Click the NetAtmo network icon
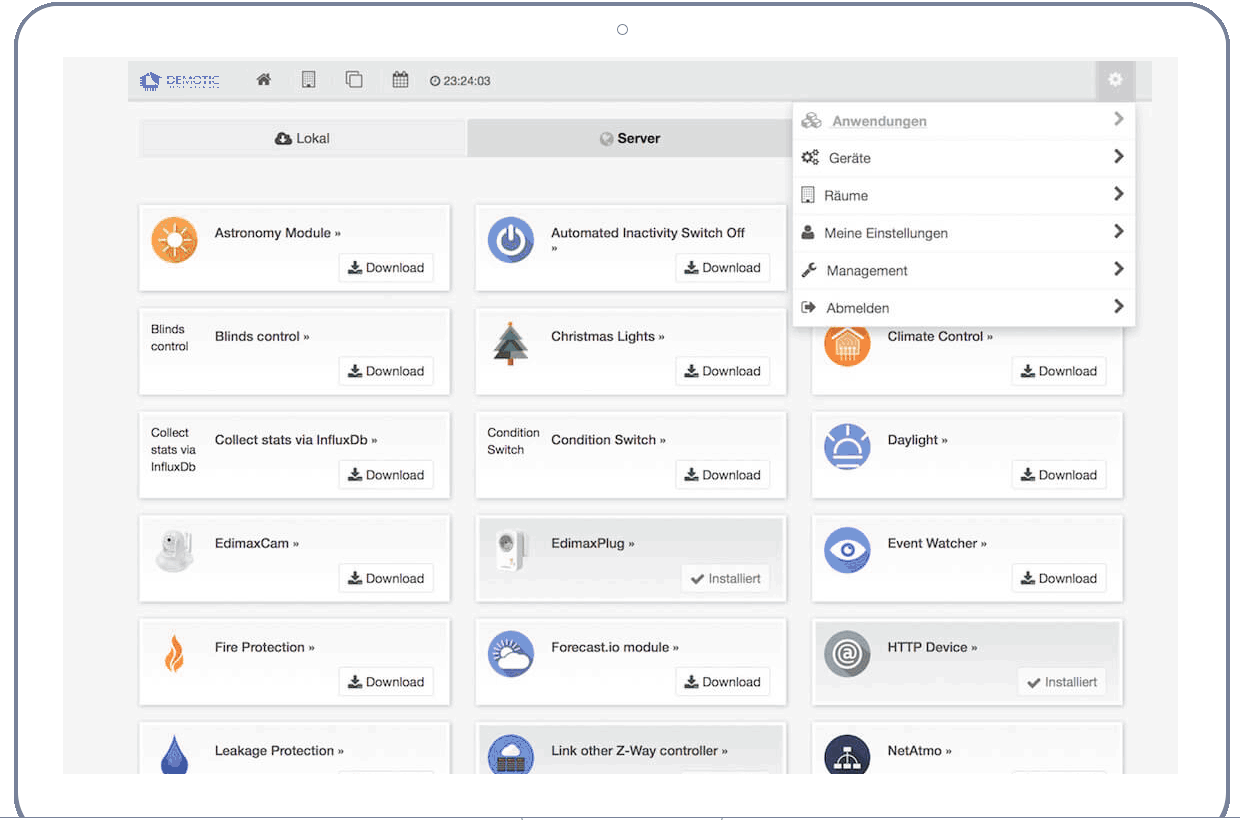The width and height of the screenshot is (1240, 820). 847,754
